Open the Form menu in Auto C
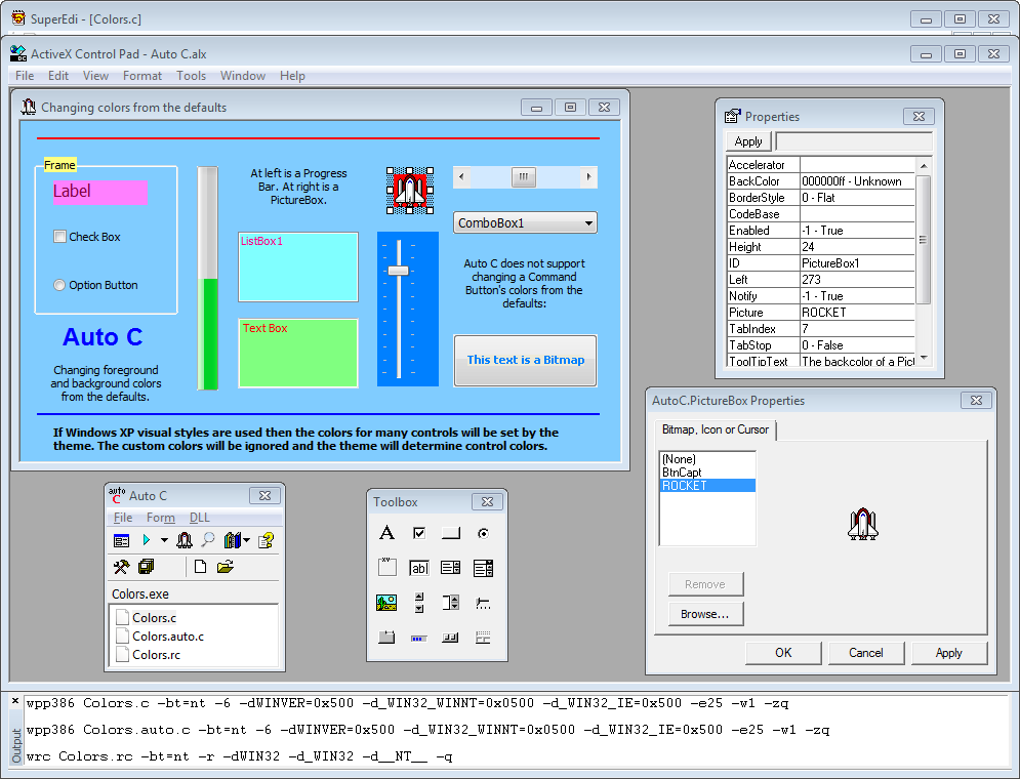Image resolution: width=1020 pixels, height=779 pixels. [x=160, y=518]
